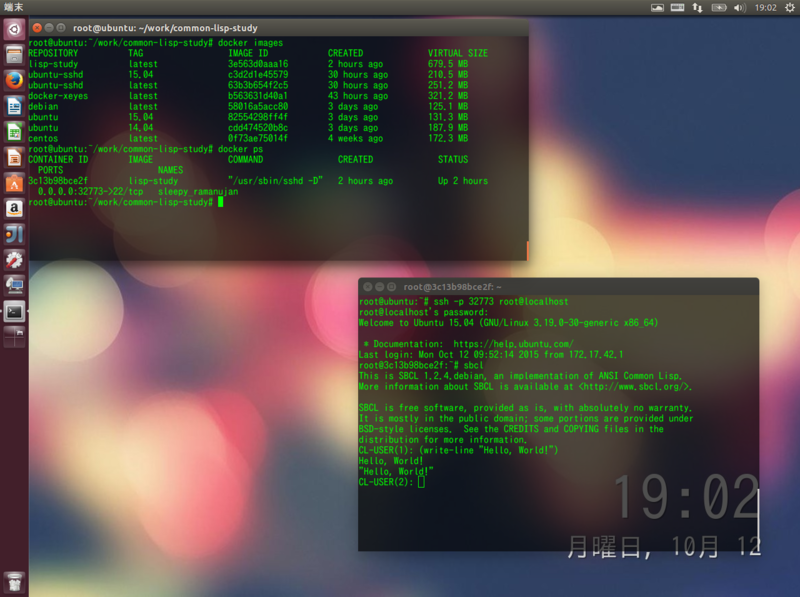Open the session power gear menu

point(789,7)
